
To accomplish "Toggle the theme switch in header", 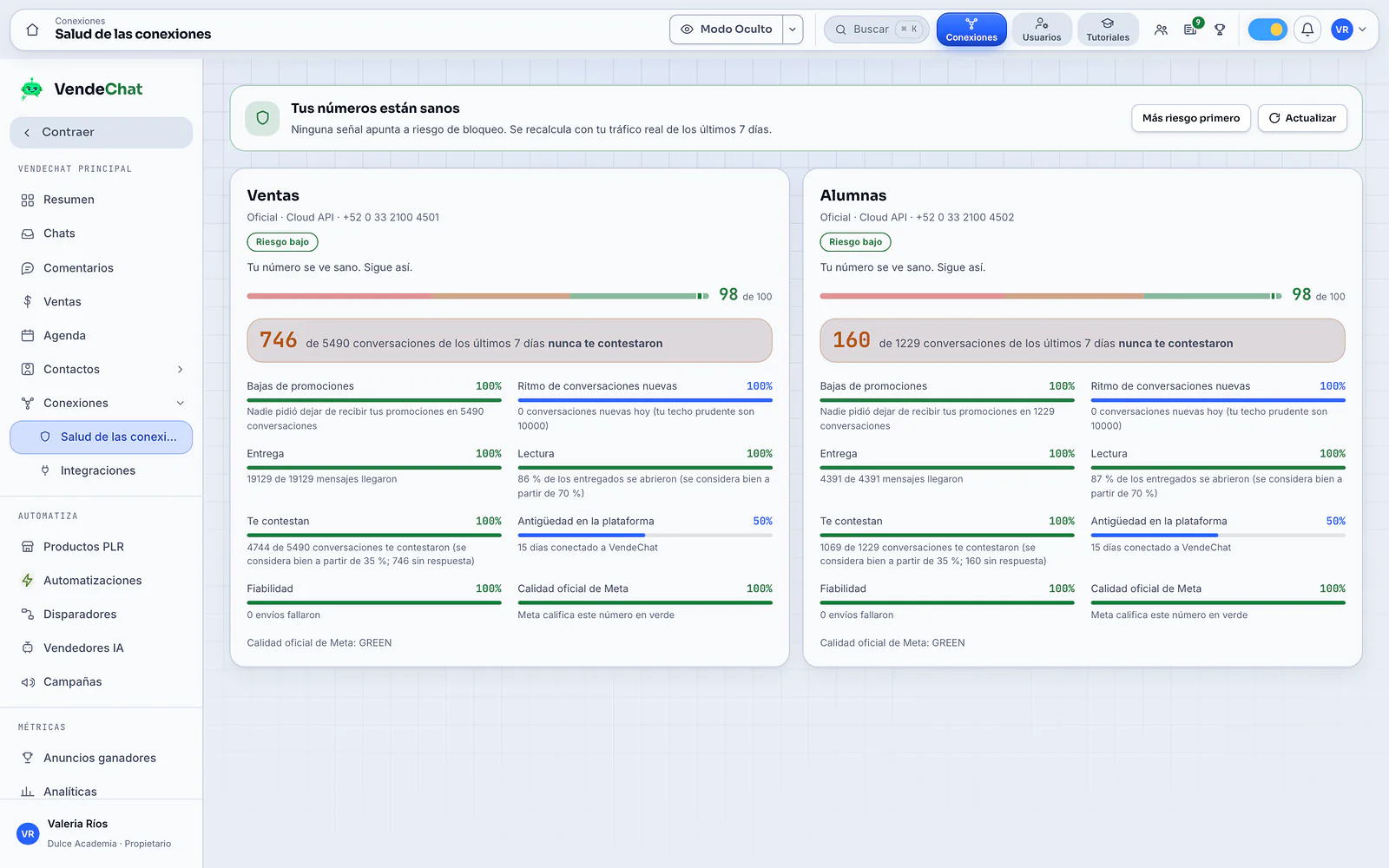I will (1267, 30).
